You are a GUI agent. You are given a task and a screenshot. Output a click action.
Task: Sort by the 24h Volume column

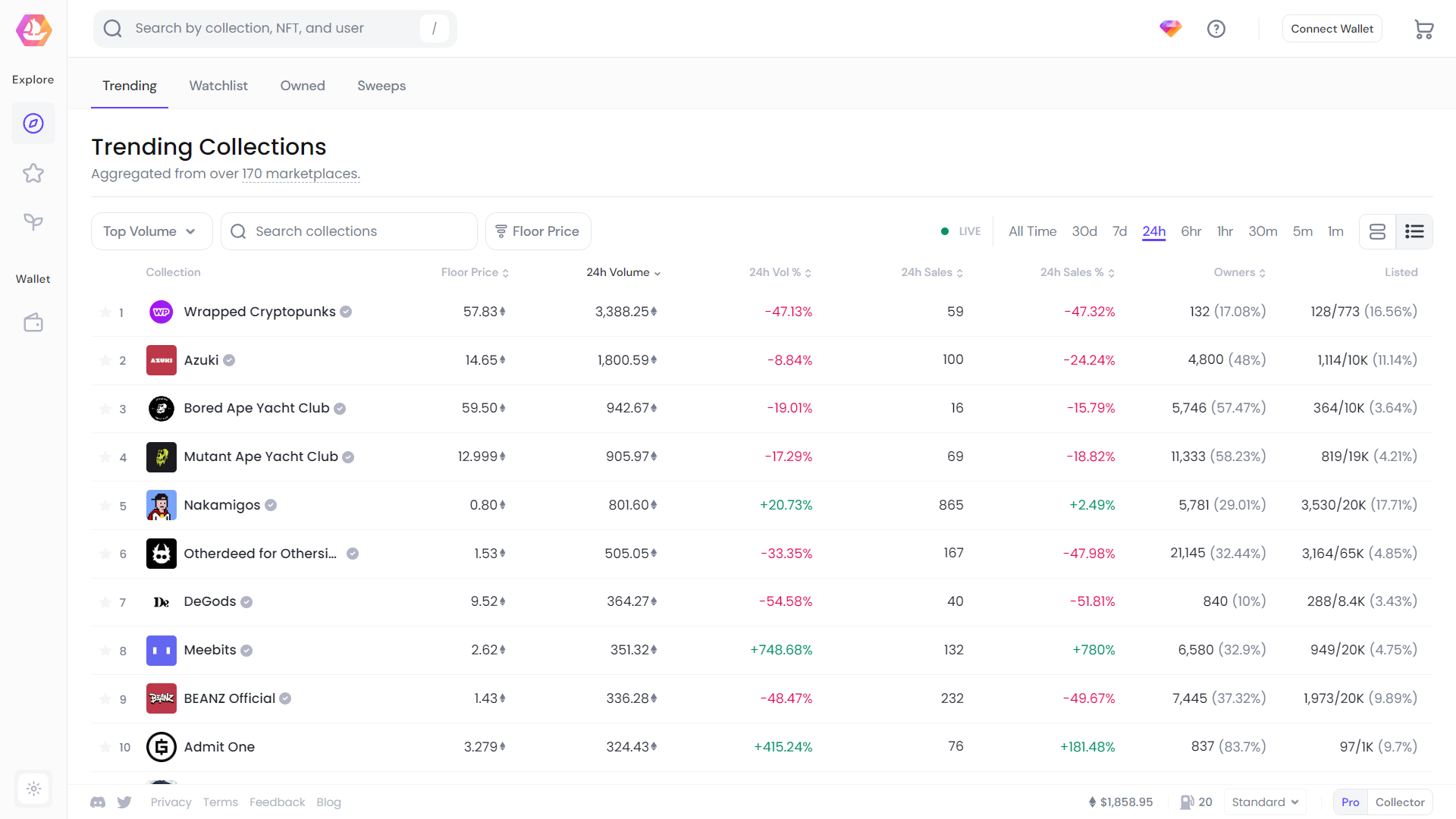(623, 272)
